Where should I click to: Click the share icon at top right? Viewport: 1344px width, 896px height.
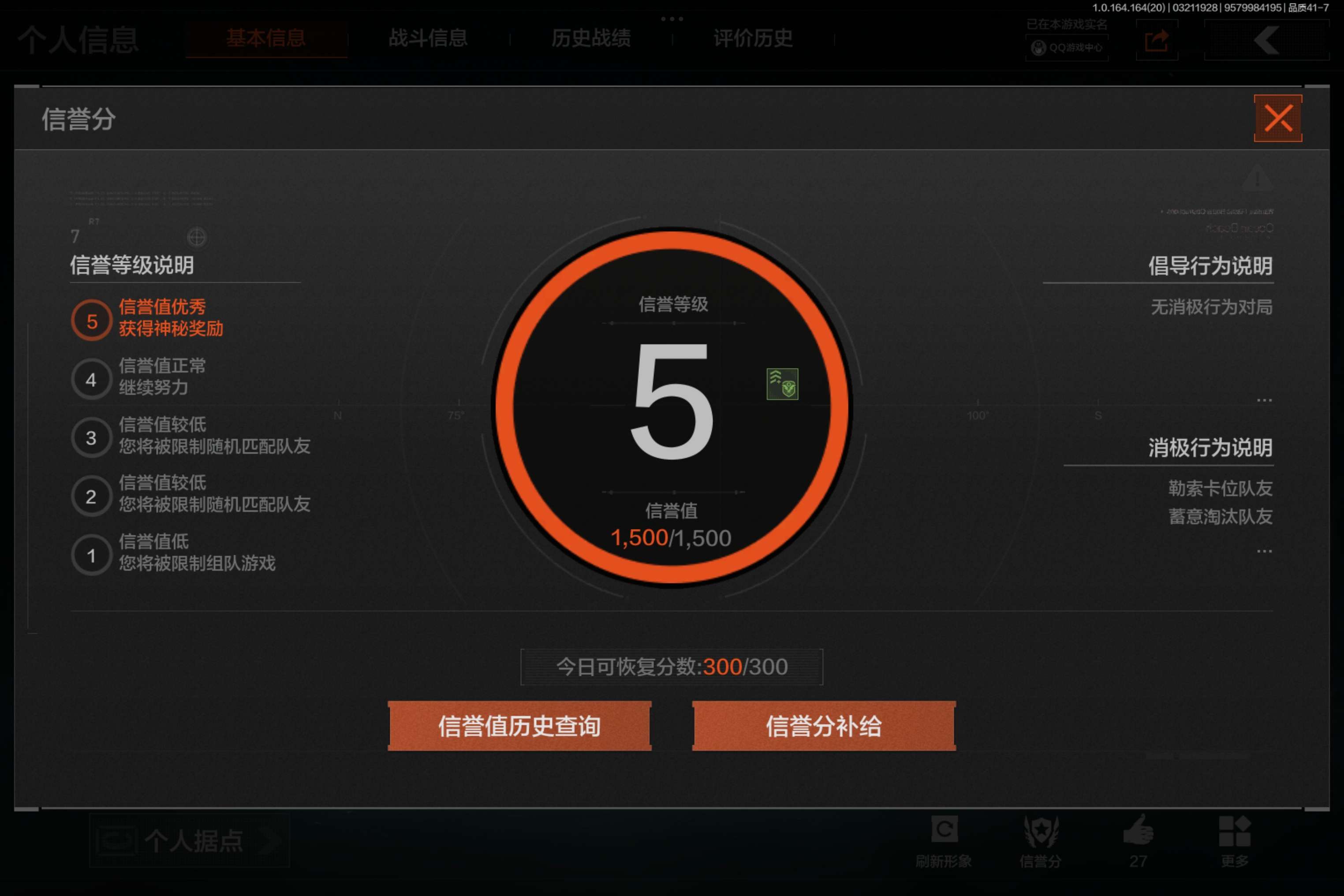pos(1157,40)
